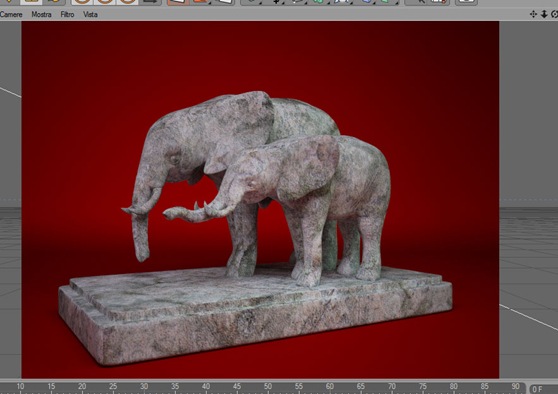This screenshot has width=558, height=394.
Task: Open the Camere menu
Action: (x=11, y=15)
